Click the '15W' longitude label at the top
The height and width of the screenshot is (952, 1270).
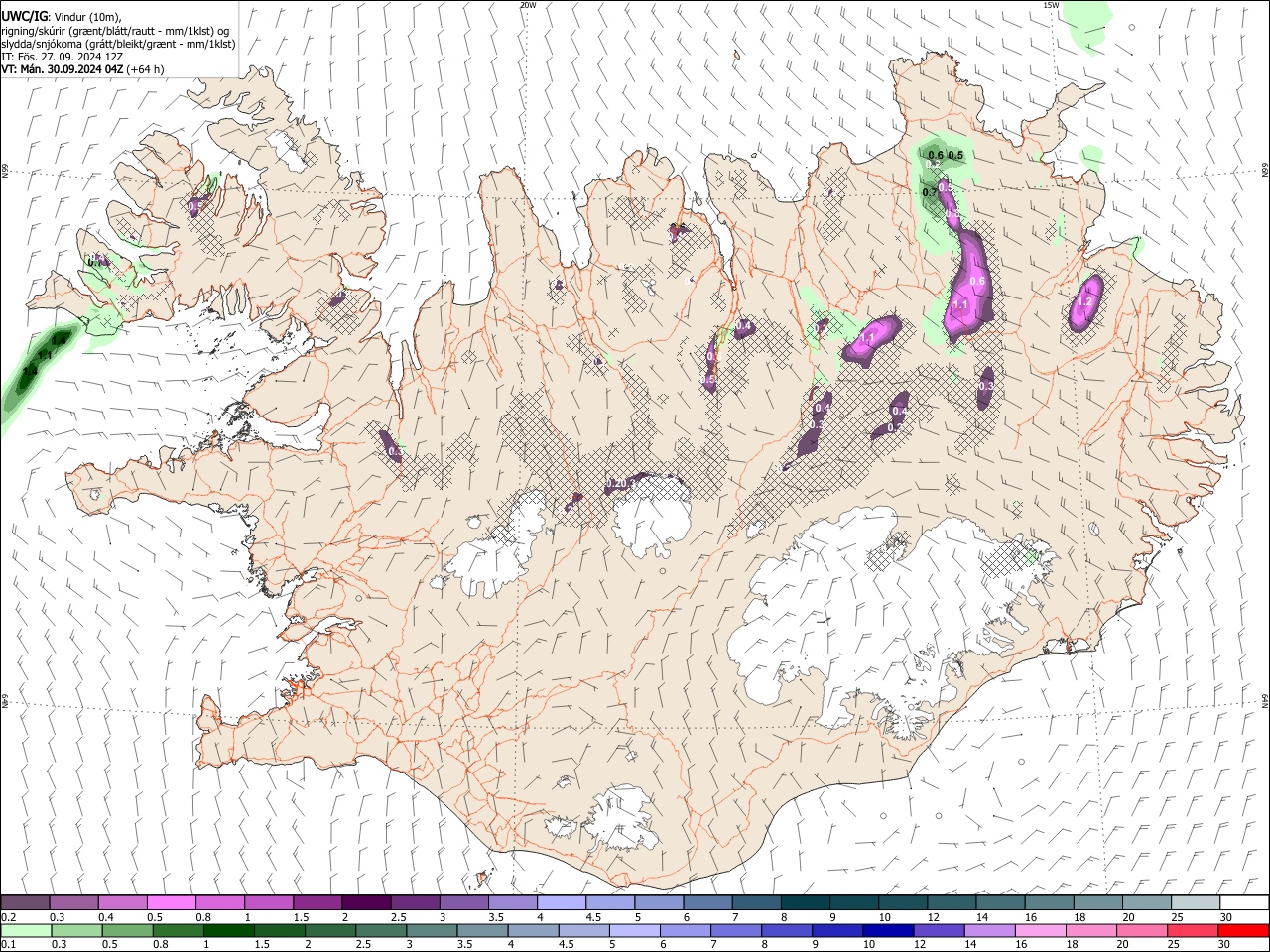point(1051,5)
